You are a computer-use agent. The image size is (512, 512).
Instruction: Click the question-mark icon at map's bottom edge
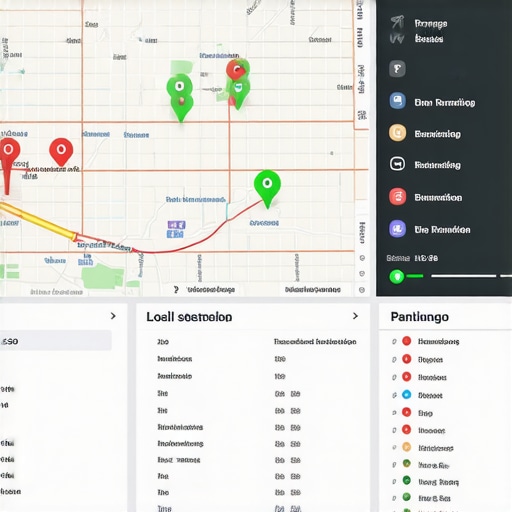point(176,290)
